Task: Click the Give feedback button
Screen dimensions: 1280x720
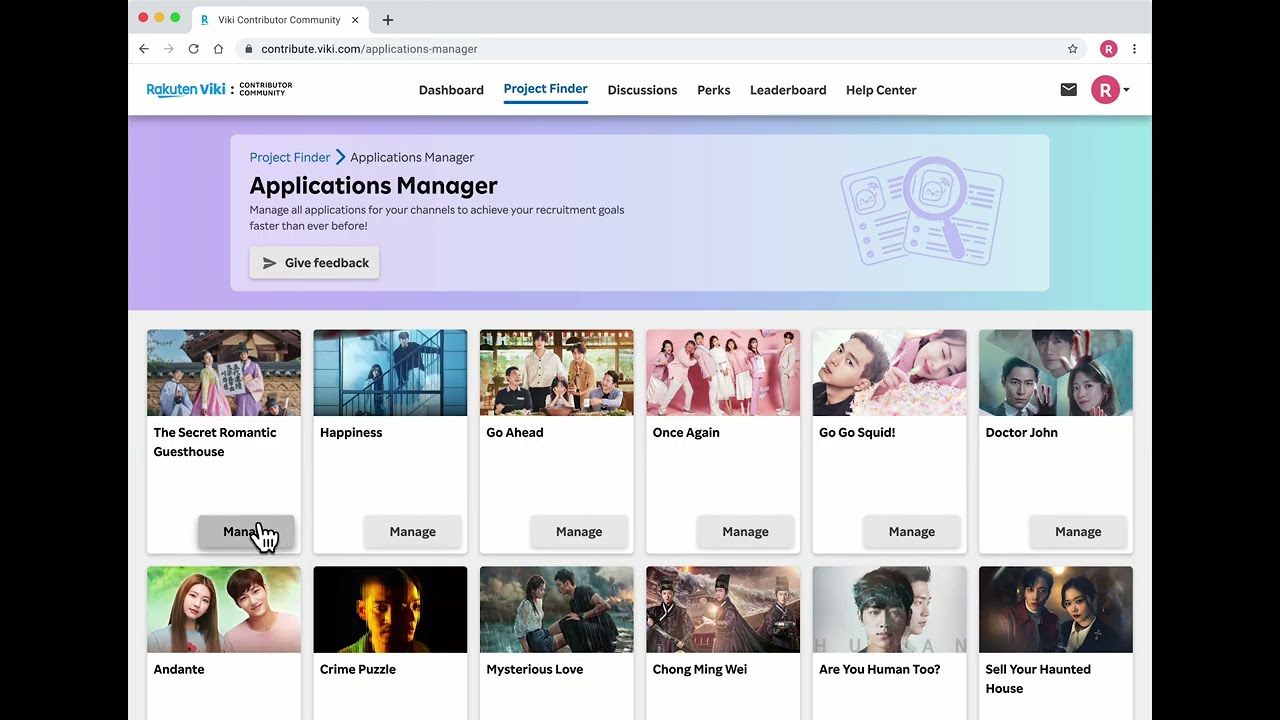Action: pos(314,263)
